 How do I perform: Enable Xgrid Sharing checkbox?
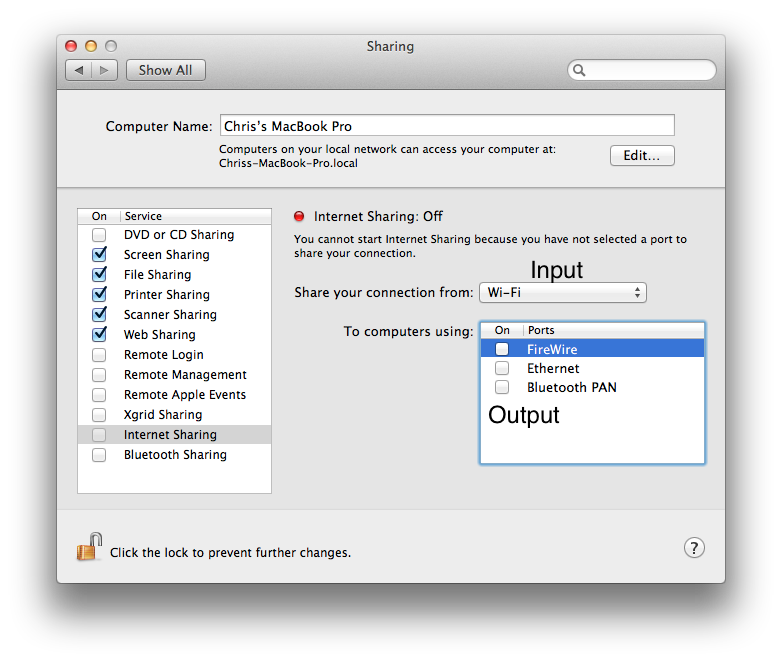(x=99, y=415)
